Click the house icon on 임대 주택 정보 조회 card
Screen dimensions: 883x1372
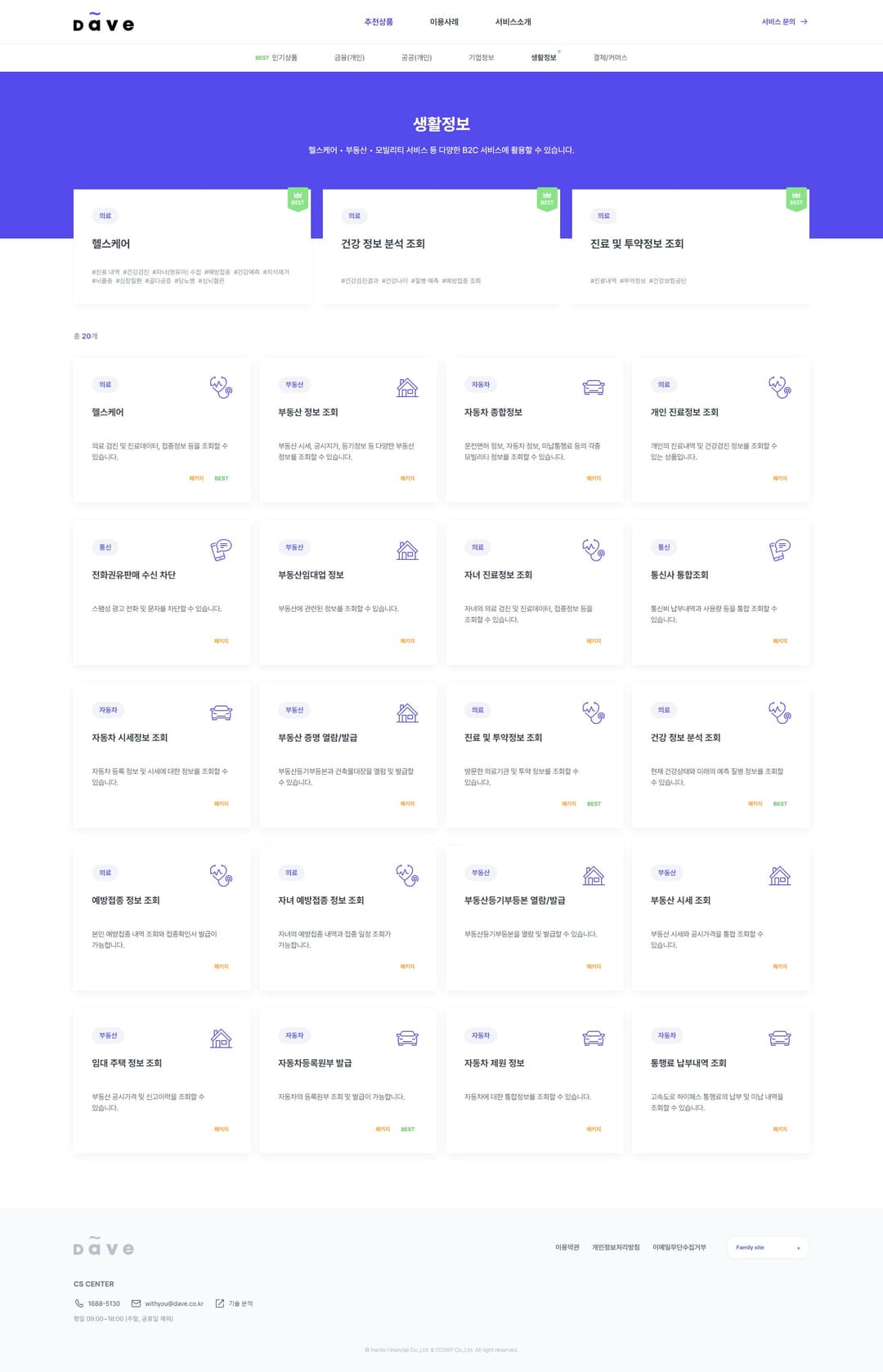221,1039
